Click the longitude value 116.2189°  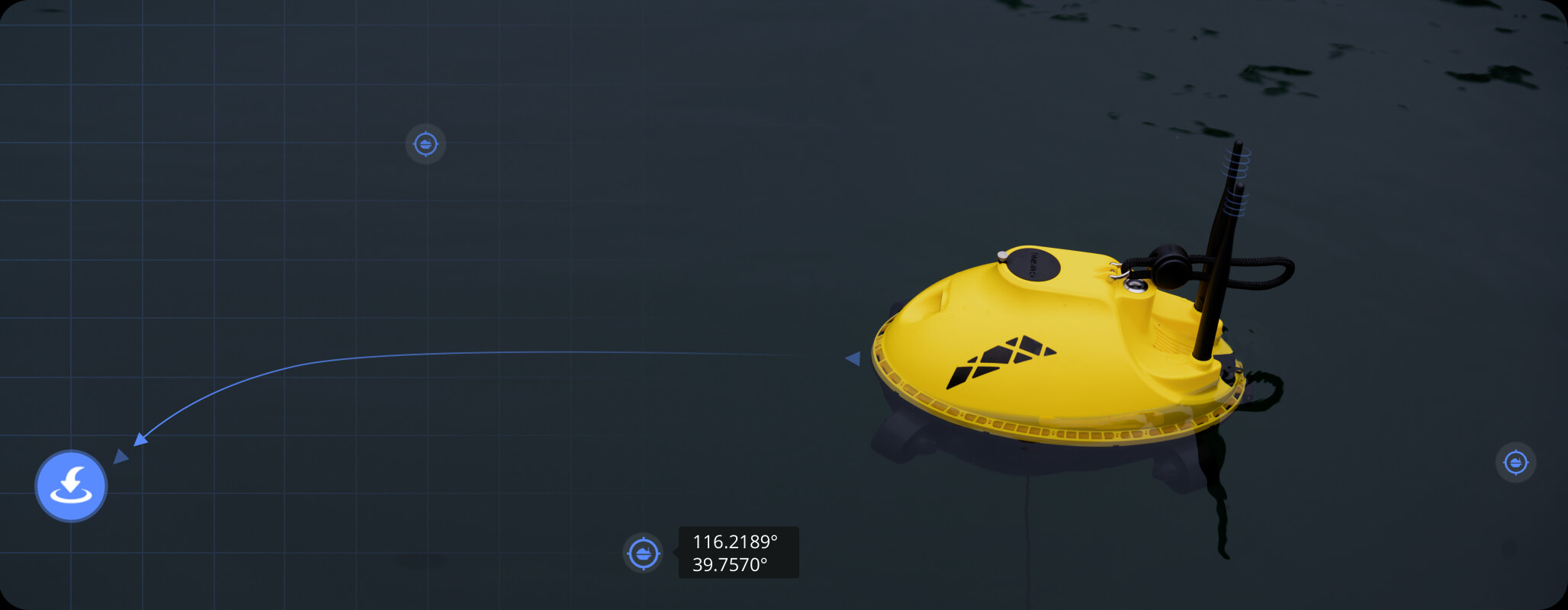click(734, 541)
